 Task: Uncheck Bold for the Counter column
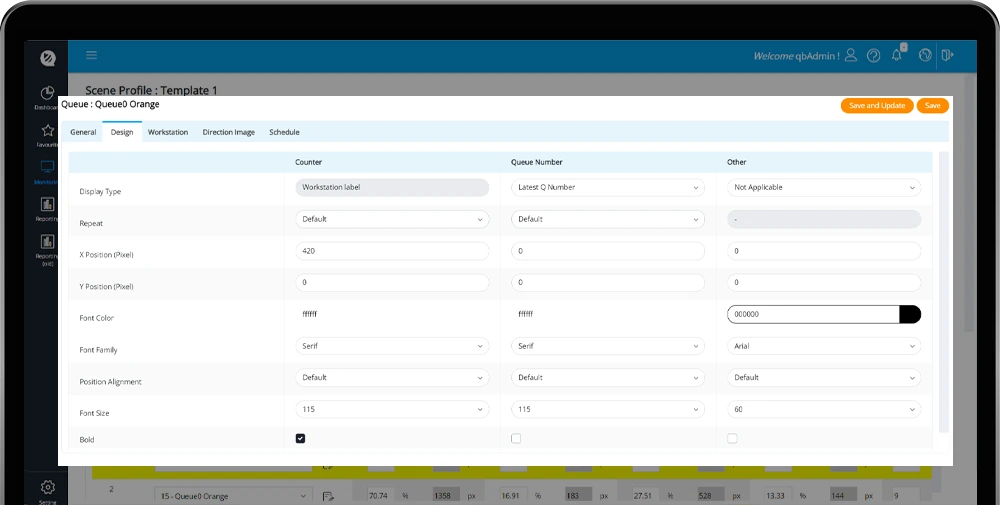click(x=301, y=439)
